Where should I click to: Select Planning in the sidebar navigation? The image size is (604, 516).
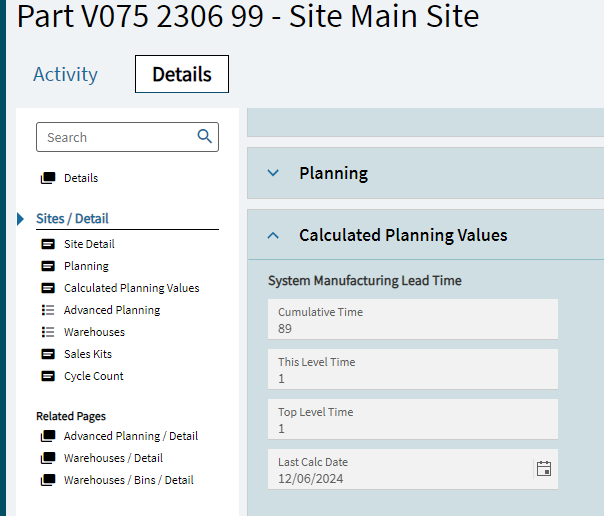coord(86,266)
